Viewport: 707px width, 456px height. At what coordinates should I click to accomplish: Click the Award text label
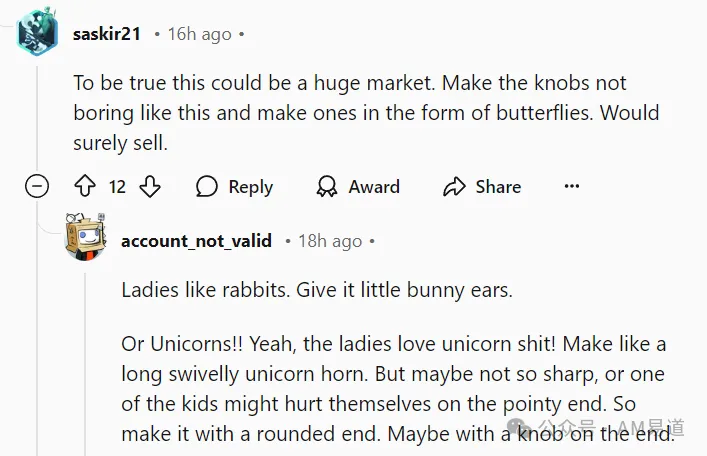pyautogui.click(x=374, y=187)
